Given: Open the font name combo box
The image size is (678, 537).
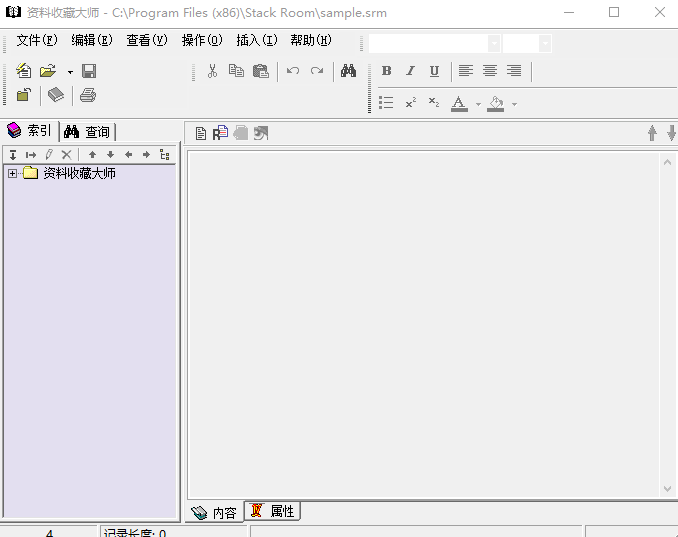Looking at the screenshot, I should 493,43.
